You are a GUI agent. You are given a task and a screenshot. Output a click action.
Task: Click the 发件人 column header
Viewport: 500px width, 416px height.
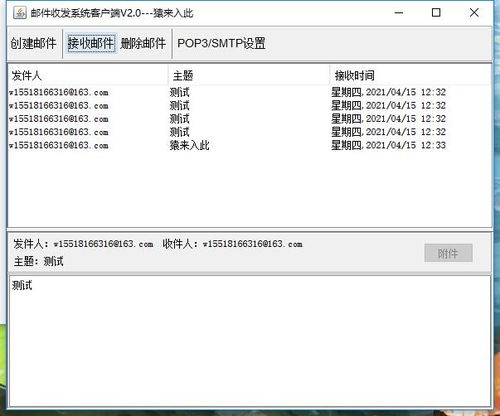pyautogui.click(x=88, y=76)
